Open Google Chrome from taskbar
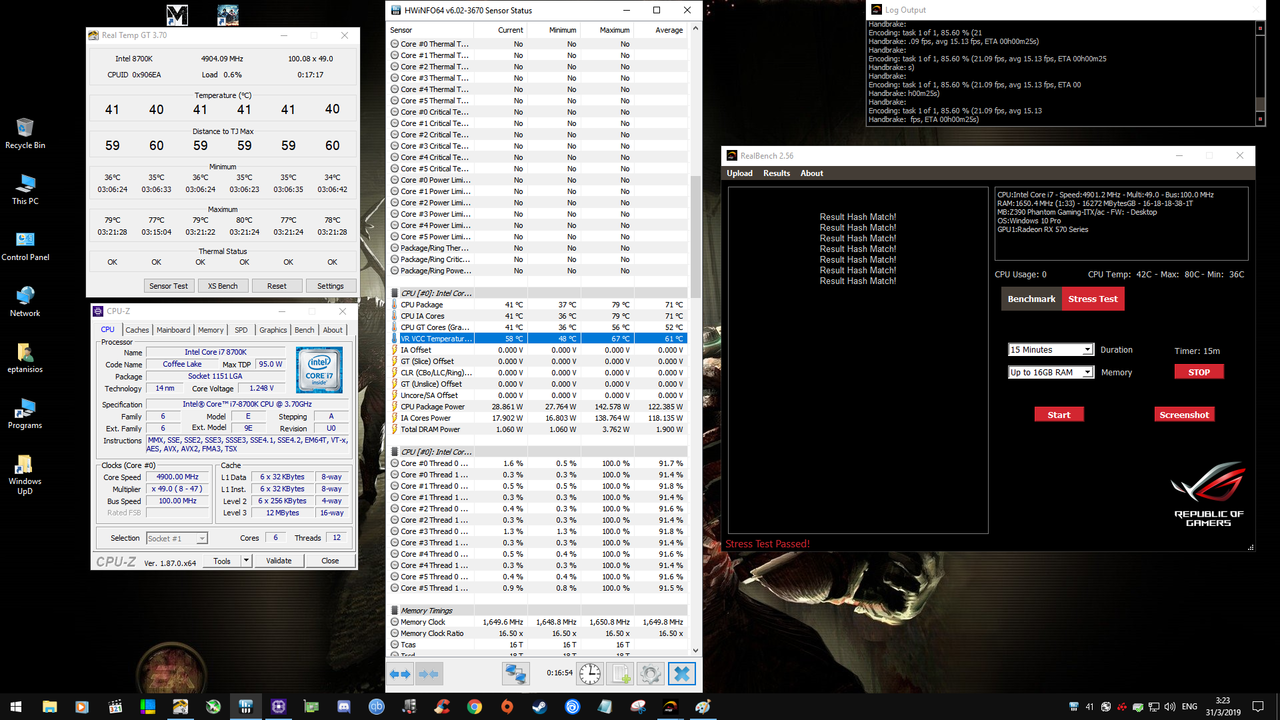Viewport: 1280px width, 720px height. 474,706
